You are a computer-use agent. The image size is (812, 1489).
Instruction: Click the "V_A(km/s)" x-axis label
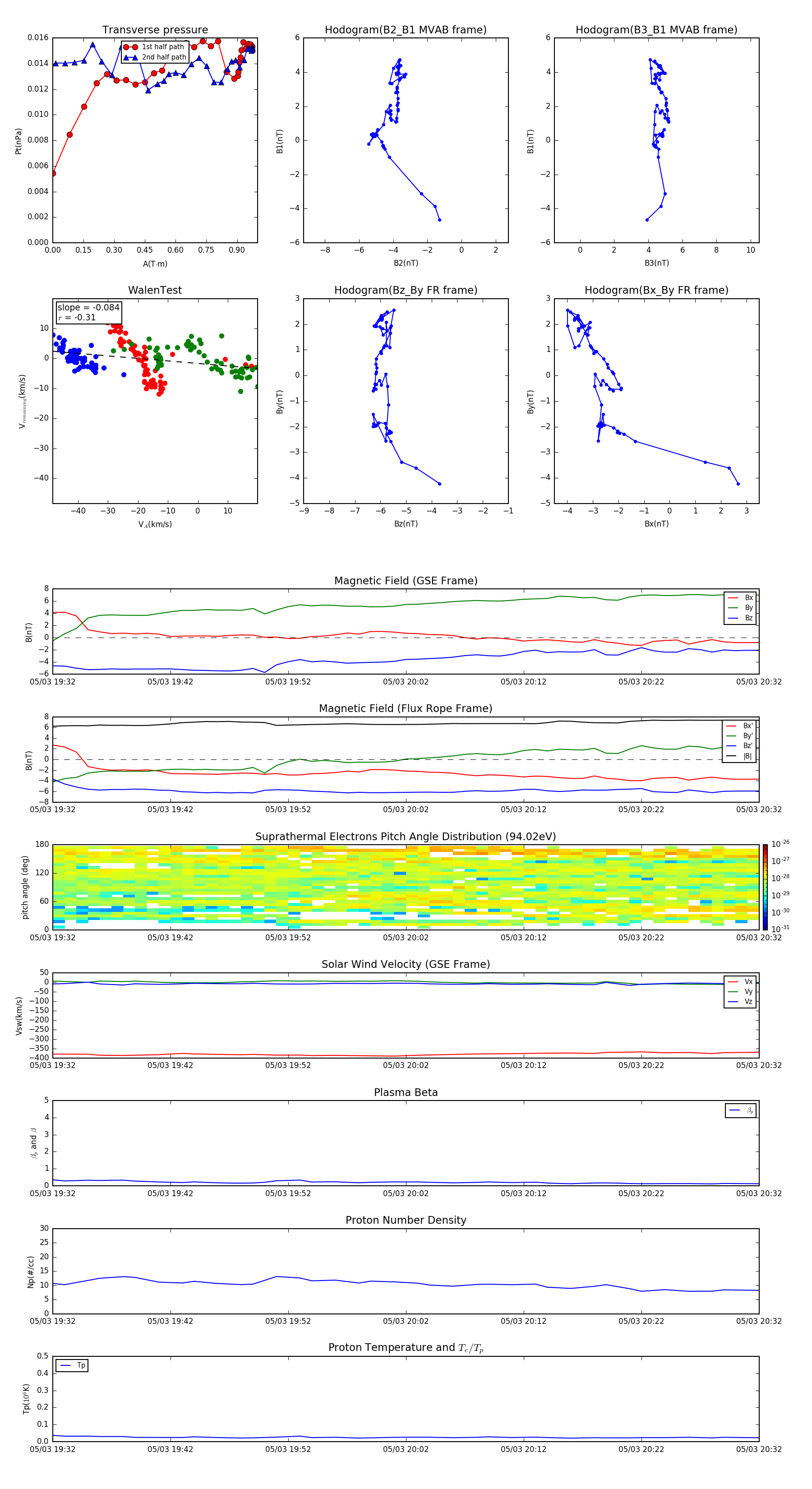155,525
